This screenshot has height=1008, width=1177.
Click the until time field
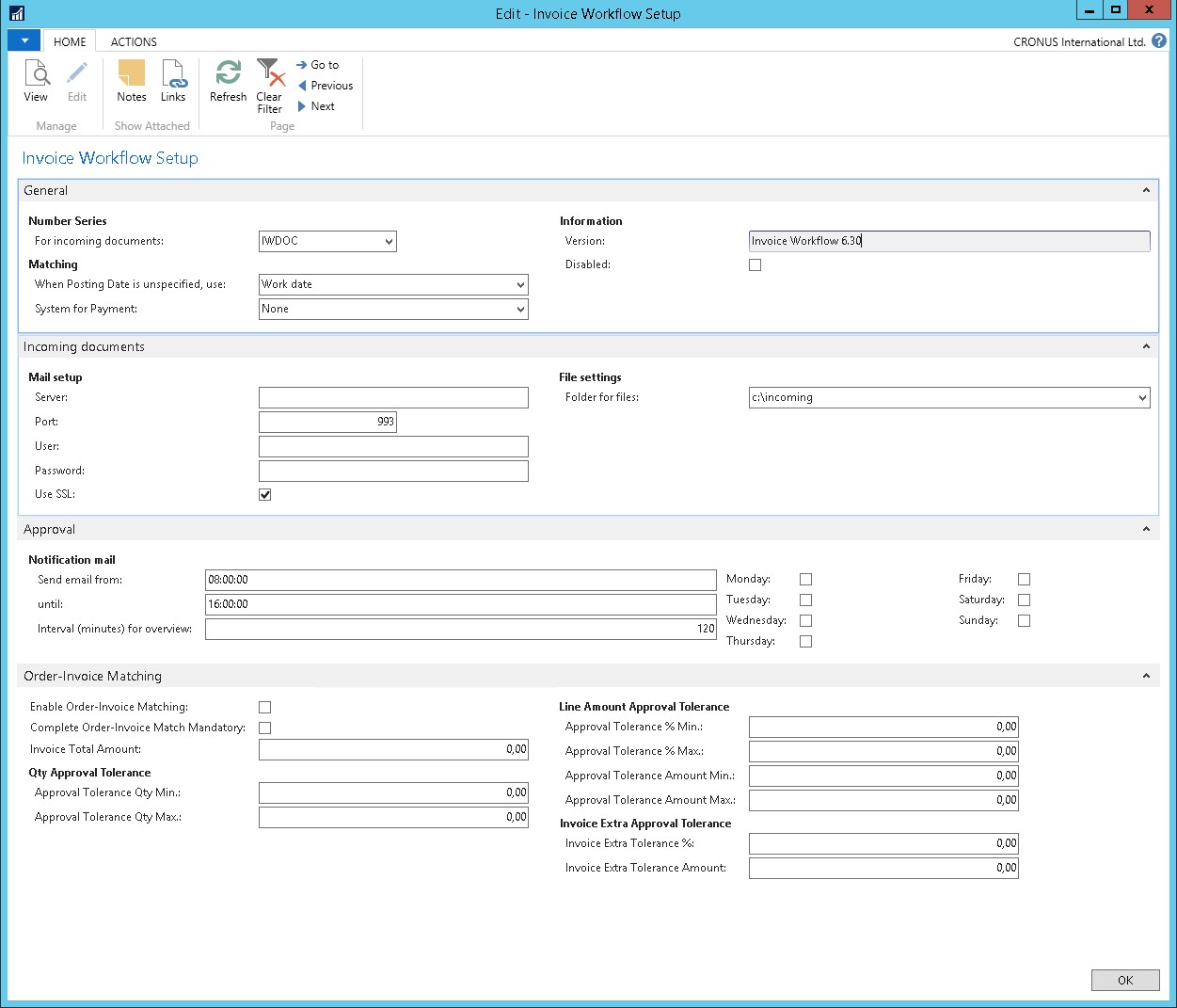pyautogui.click(x=461, y=604)
